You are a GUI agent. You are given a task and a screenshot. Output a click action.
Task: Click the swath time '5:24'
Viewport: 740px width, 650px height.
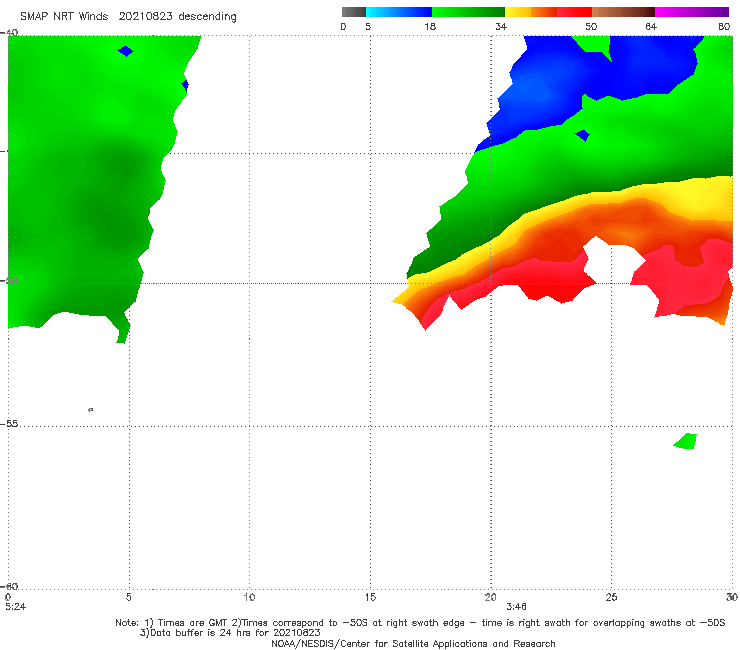(16, 607)
